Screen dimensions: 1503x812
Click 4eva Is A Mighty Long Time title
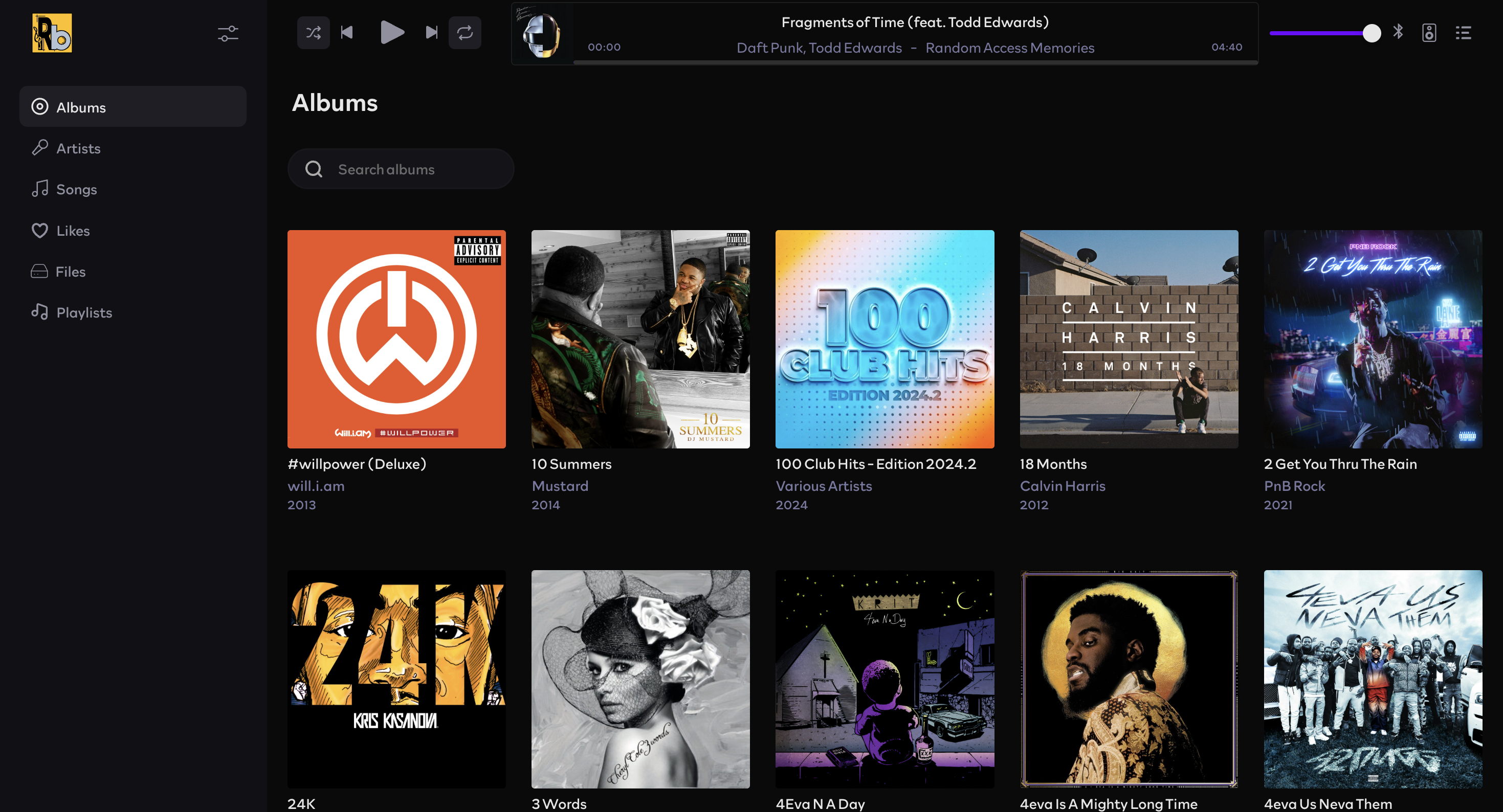coord(1109,804)
